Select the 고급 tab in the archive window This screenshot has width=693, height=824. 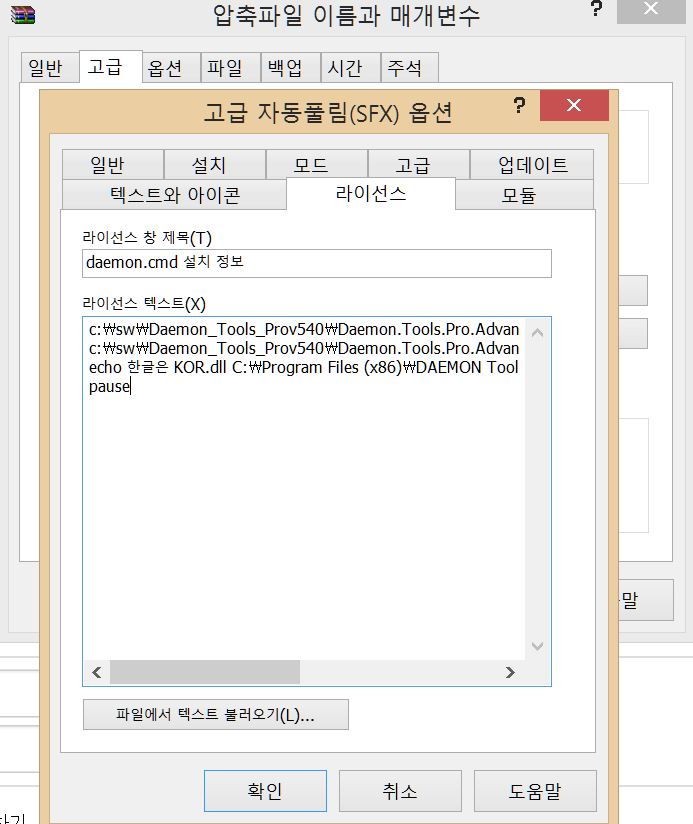pos(110,66)
